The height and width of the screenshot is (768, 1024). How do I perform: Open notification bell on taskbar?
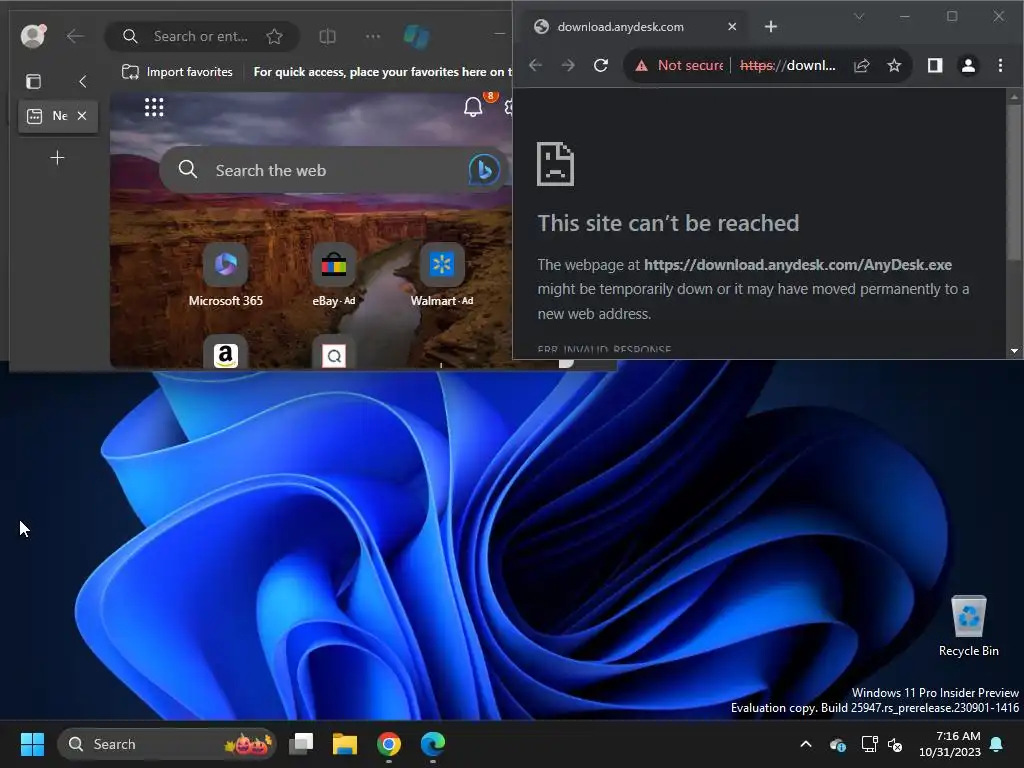tap(997, 744)
